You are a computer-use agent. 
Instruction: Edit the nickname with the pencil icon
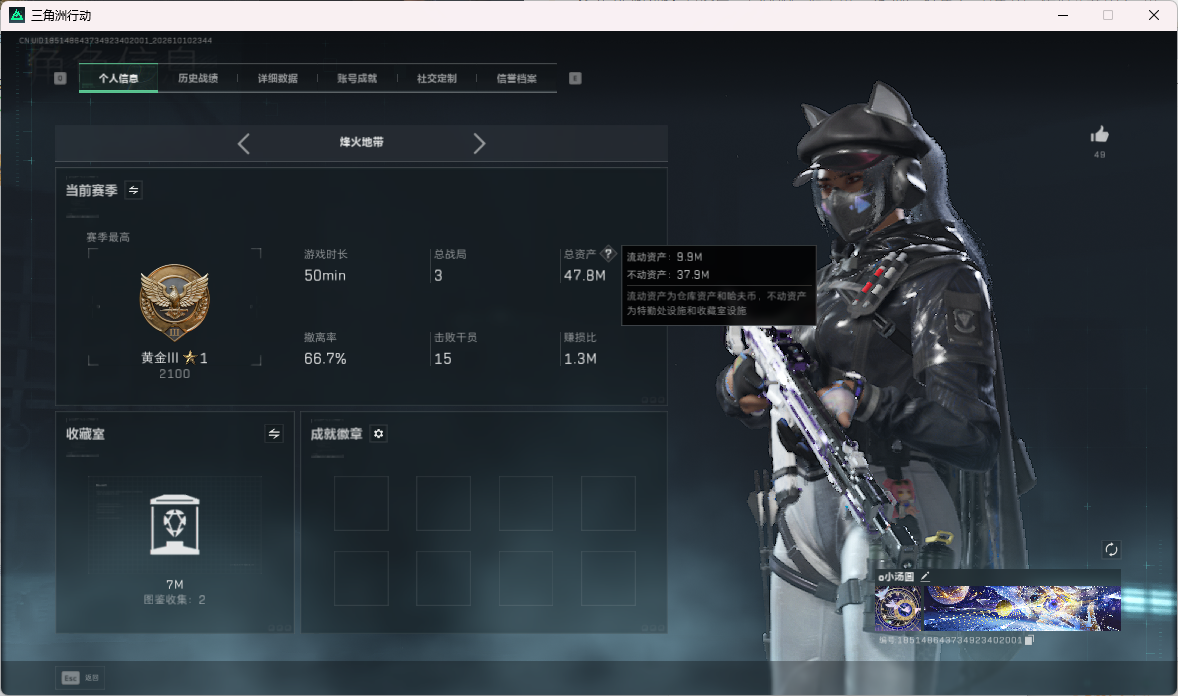[x=925, y=576]
